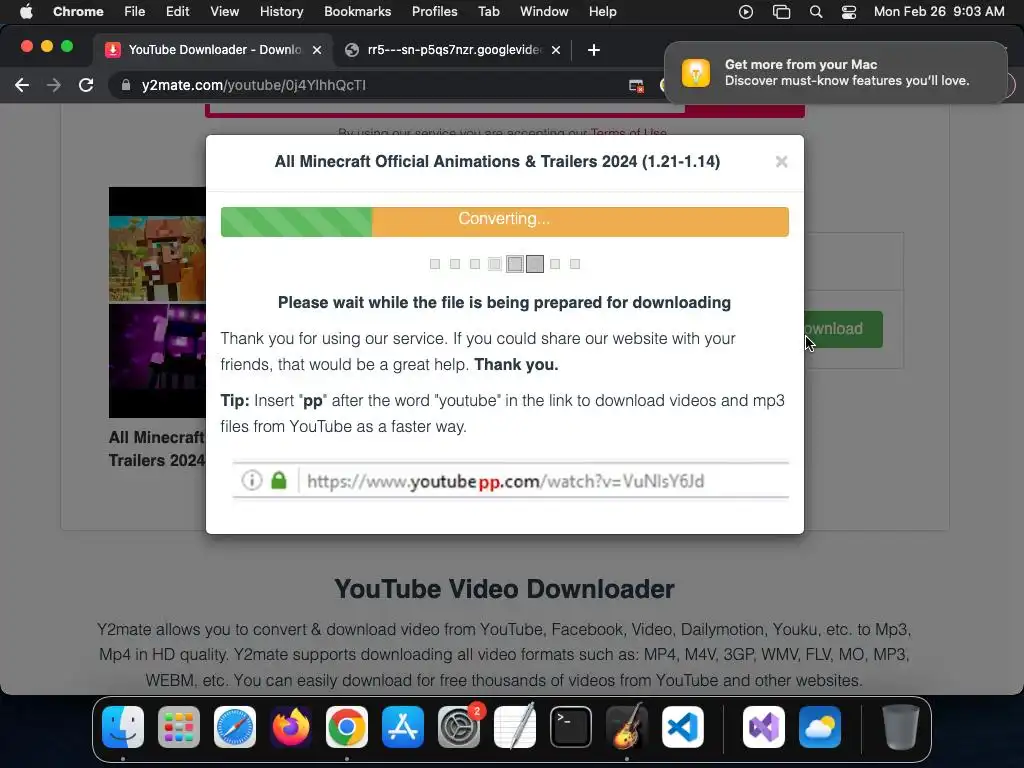Open Google Chrome from the Dock
The height and width of the screenshot is (768, 1024).
click(347, 727)
